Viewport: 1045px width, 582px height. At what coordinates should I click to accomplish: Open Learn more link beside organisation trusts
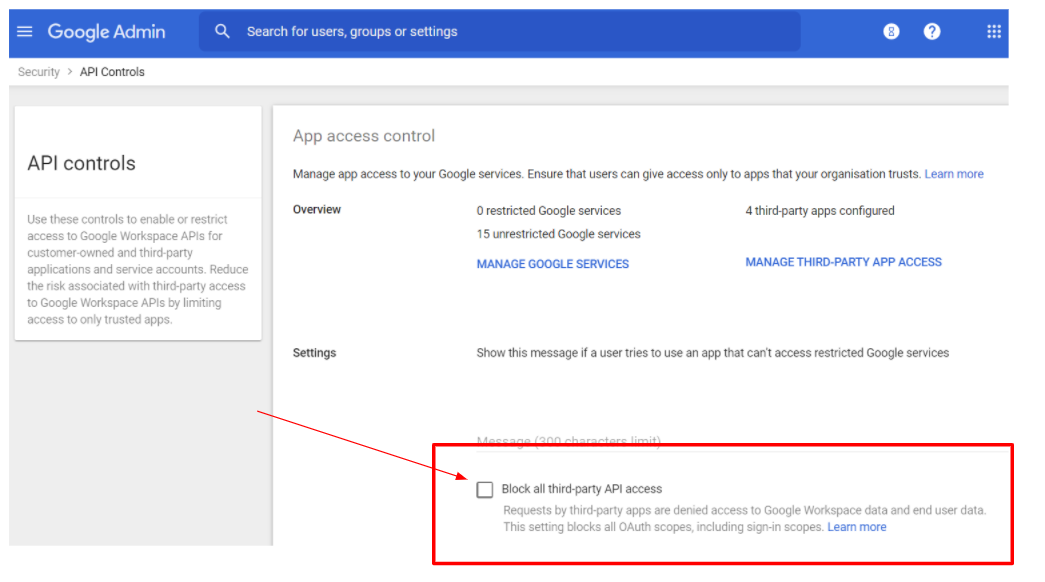[954, 174]
